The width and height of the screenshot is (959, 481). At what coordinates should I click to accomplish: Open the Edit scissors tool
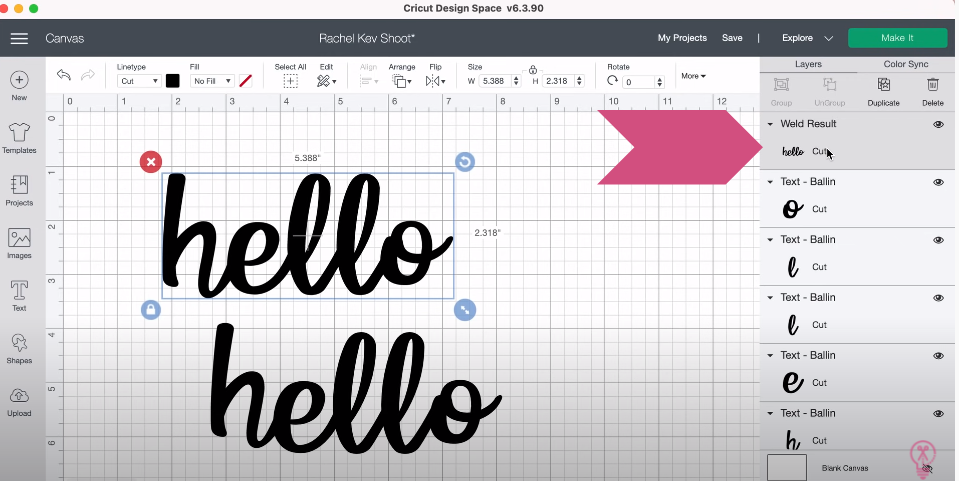click(326, 81)
